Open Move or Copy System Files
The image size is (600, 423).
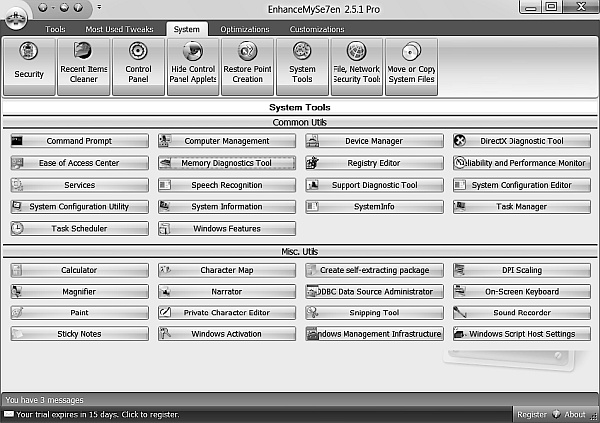click(411, 66)
